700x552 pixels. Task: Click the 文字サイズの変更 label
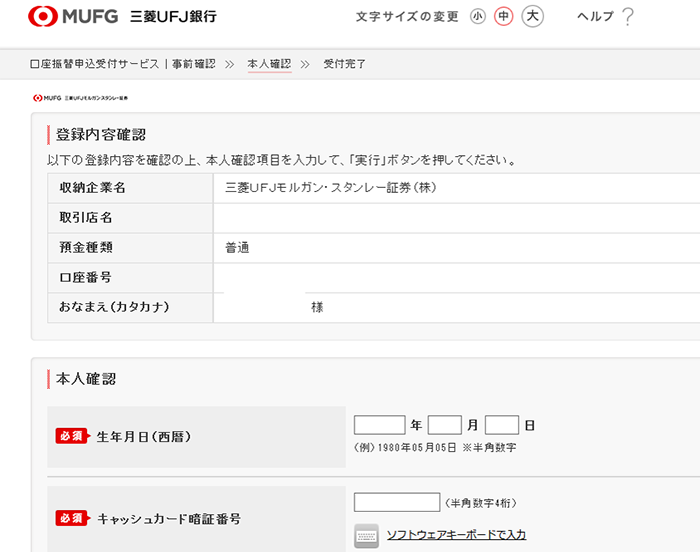coord(407,17)
